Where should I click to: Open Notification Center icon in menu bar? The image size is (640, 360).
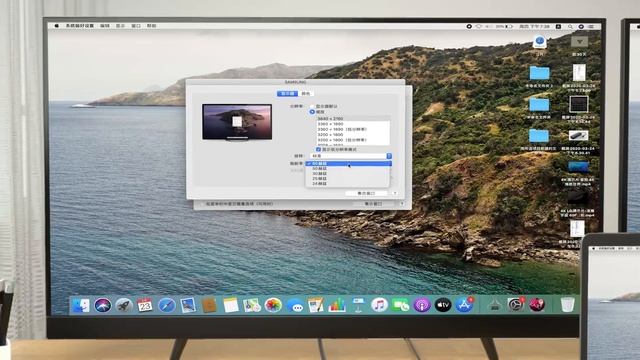(x=591, y=26)
